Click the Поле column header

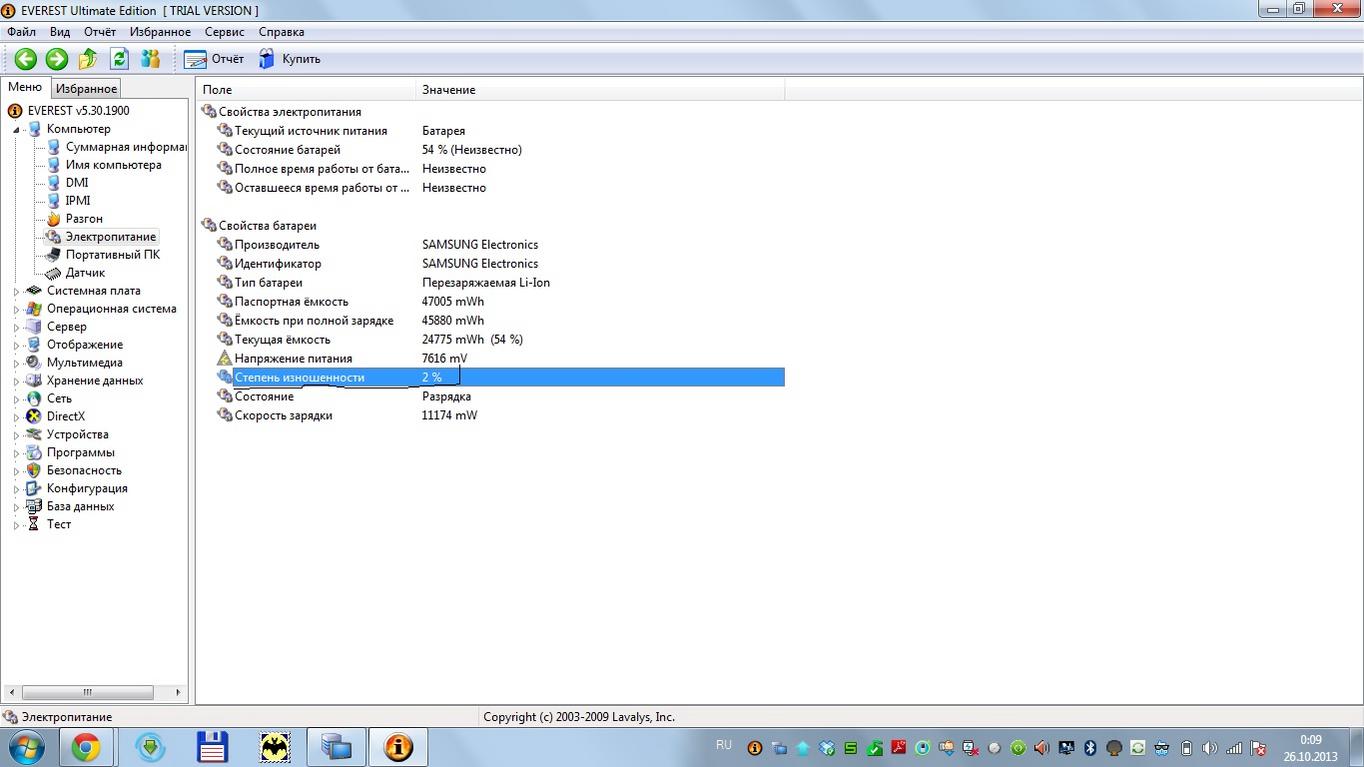pos(306,90)
